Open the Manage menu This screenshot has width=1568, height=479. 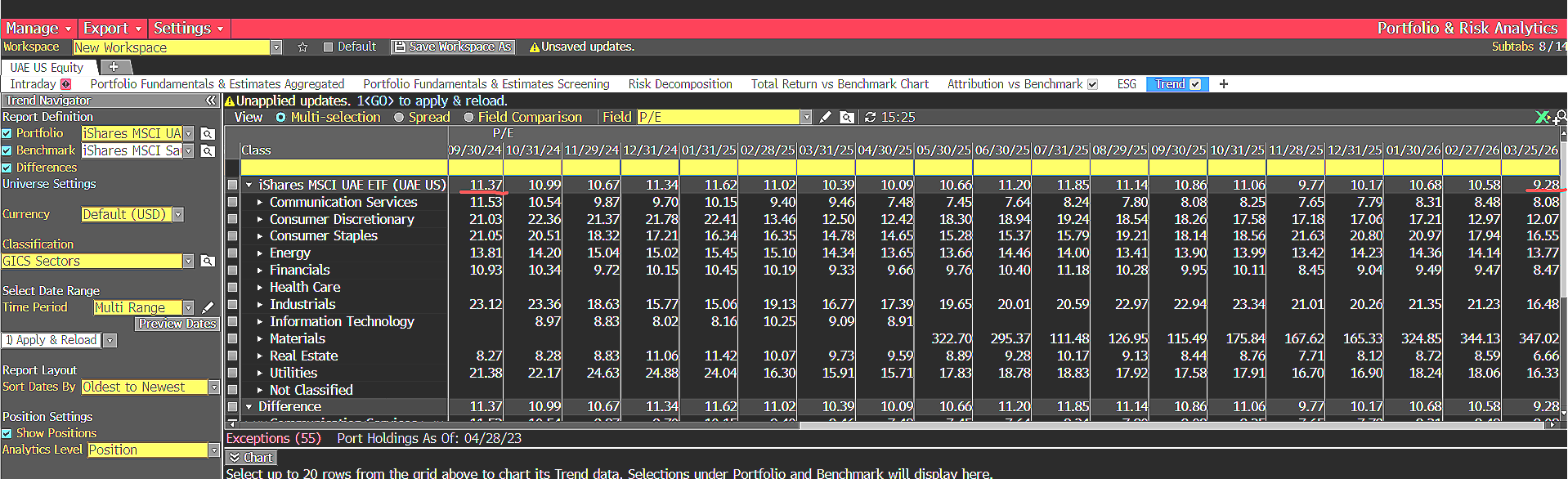[x=38, y=29]
